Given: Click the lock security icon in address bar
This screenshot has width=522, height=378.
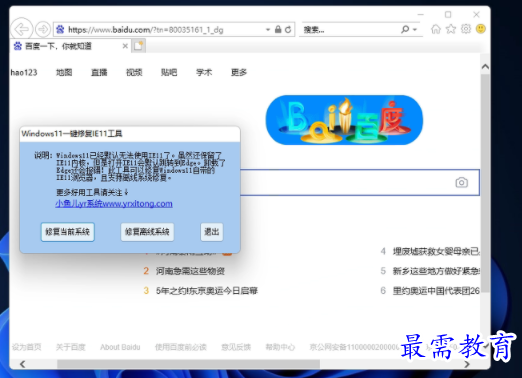Looking at the screenshot, I should pos(278,30).
